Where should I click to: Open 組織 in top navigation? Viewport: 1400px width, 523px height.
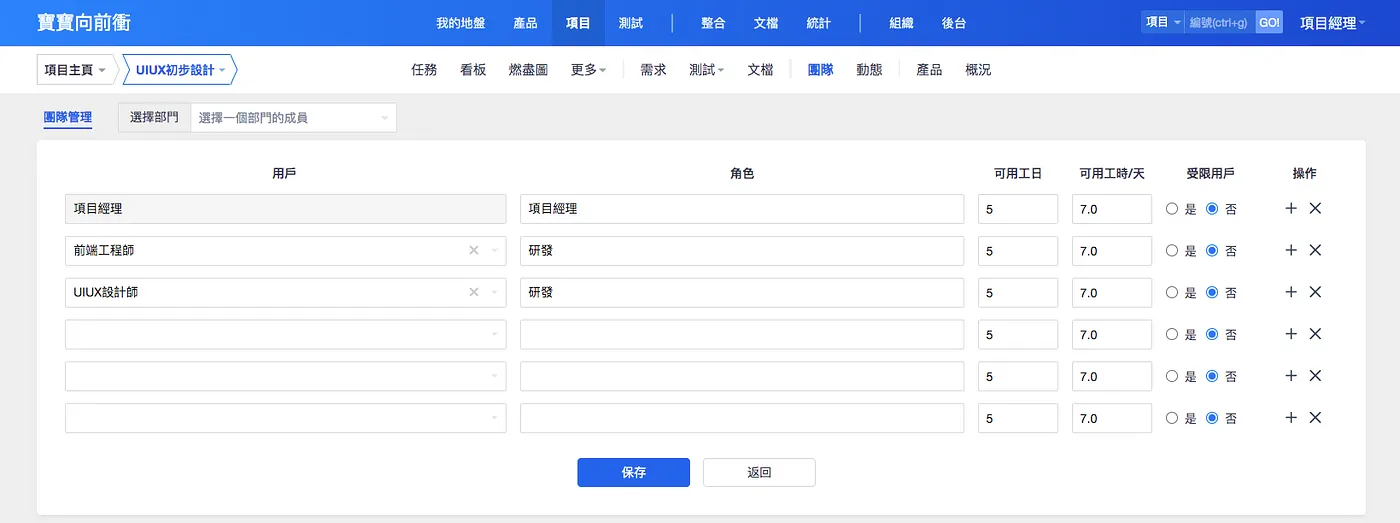(x=901, y=23)
